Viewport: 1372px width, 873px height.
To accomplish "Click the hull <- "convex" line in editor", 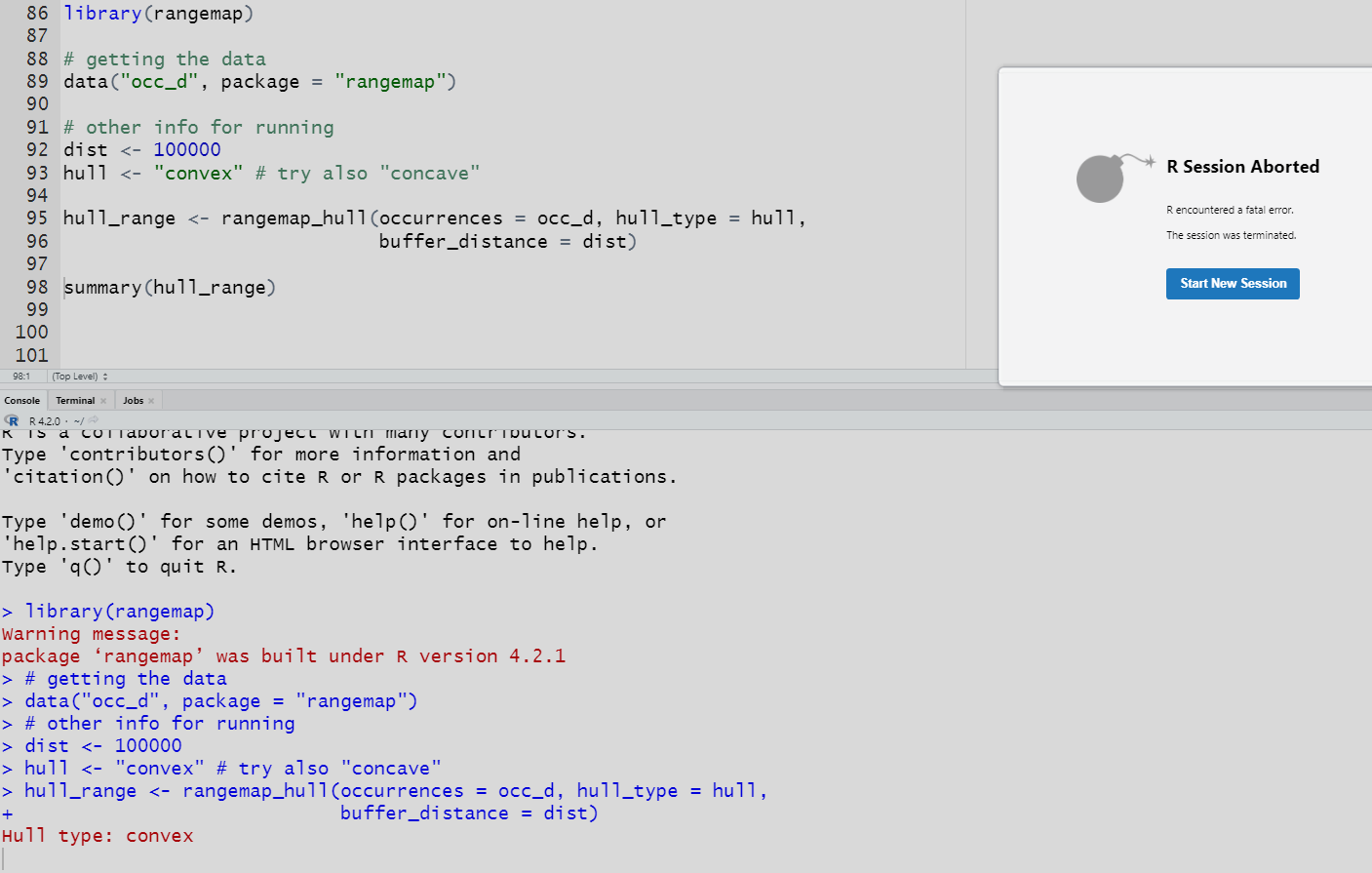I will click(271, 174).
